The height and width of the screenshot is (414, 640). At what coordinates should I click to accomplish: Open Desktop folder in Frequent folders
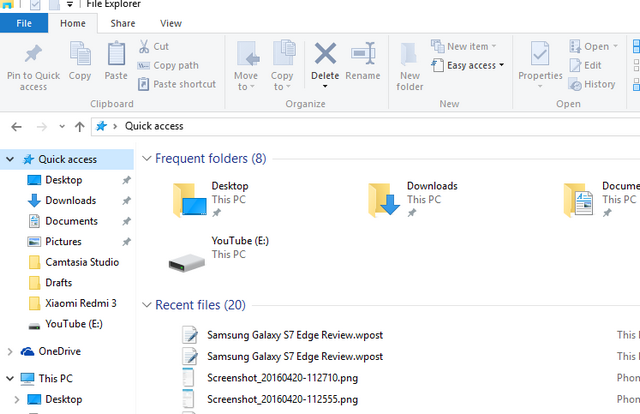(x=211, y=200)
